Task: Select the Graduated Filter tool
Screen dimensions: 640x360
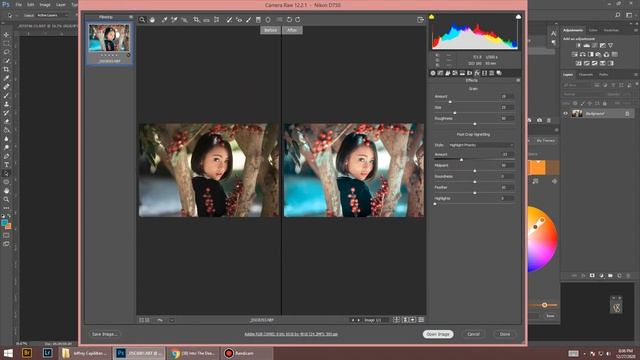Action: pyautogui.click(x=258, y=20)
